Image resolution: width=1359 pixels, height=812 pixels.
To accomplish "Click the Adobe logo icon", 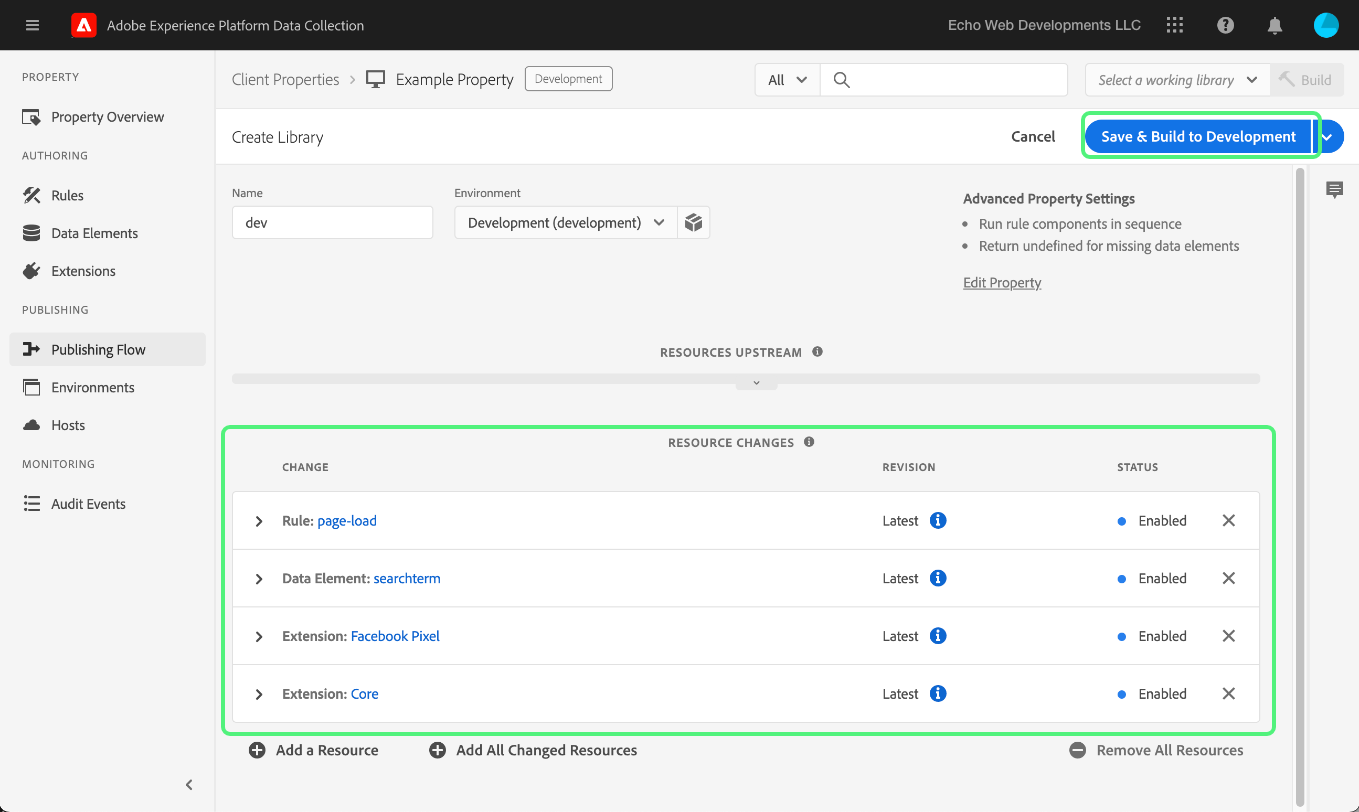I will [x=84, y=25].
